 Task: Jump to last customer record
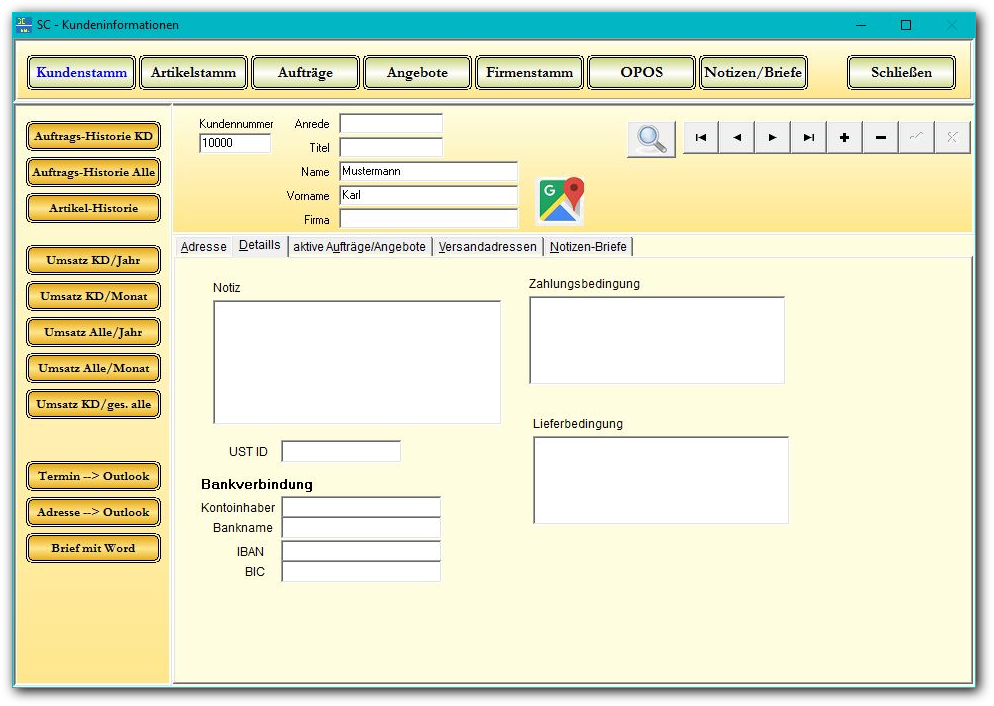[x=809, y=138]
